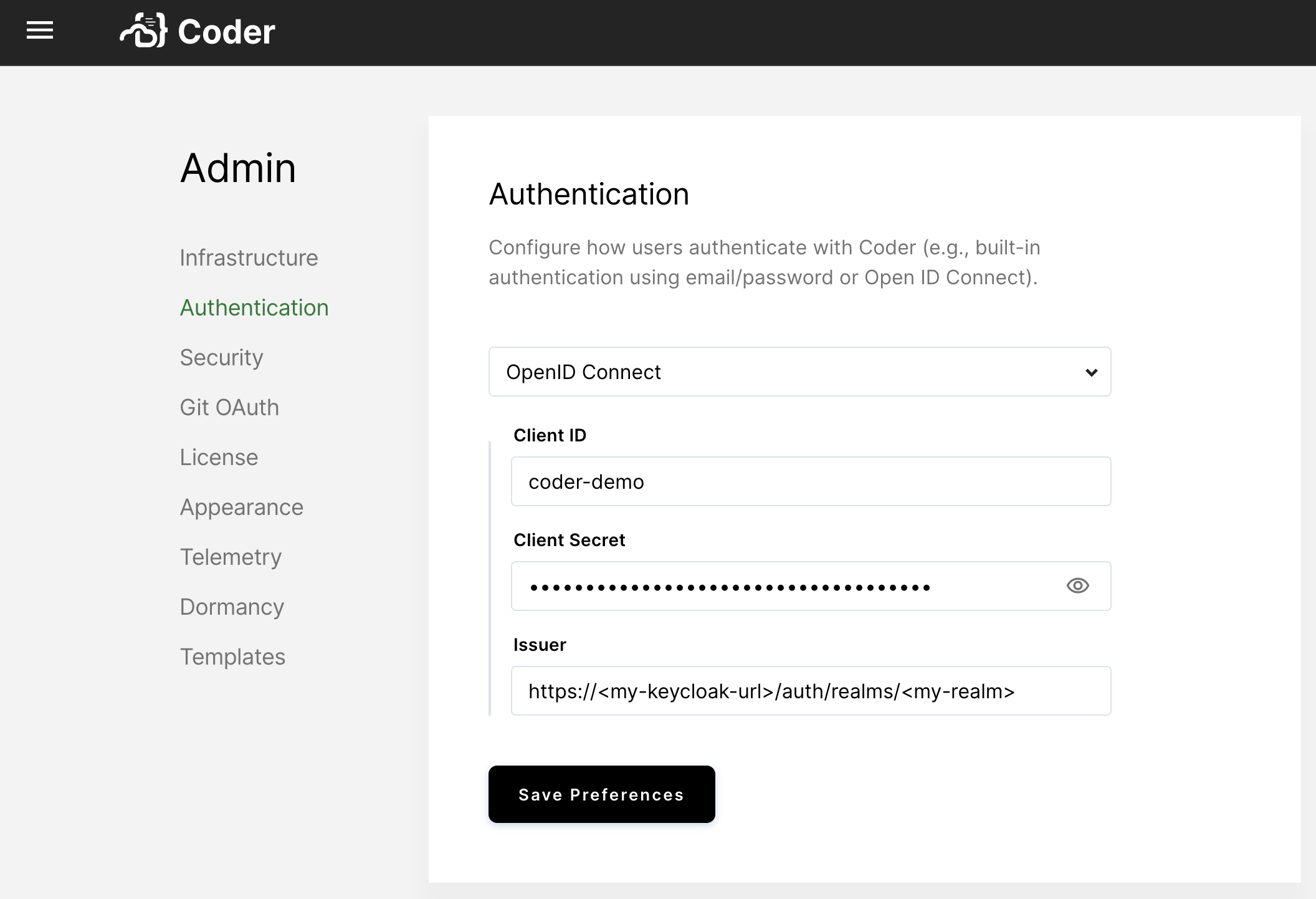The height and width of the screenshot is (899, 1316).
Task: Reveal the Client Secret value
Action: point(1077,585)
